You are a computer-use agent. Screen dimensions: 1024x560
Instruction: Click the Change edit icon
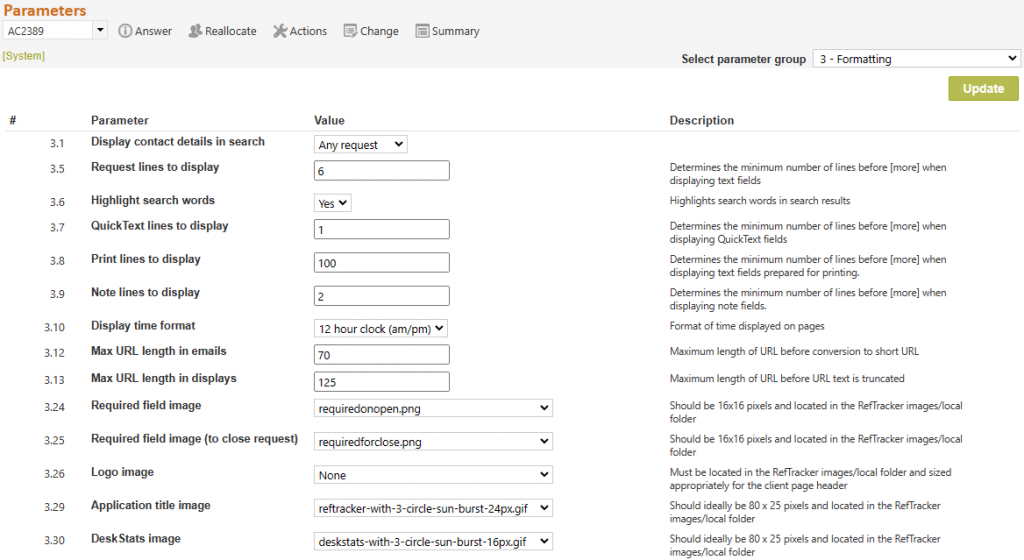point(350,31)
